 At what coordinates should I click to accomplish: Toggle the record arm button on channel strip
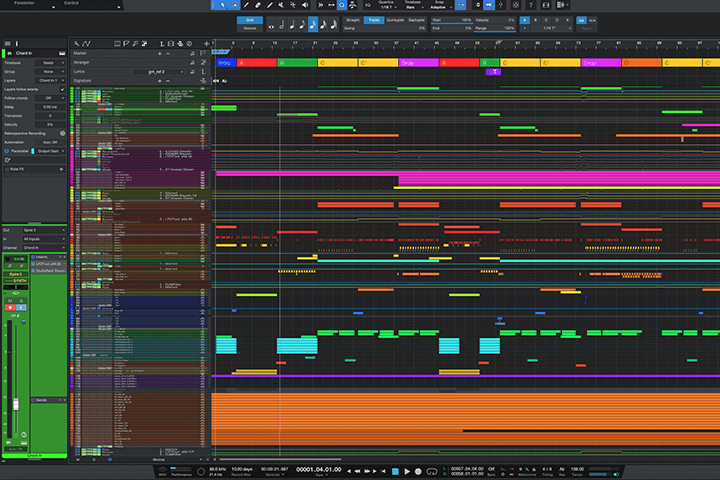(x=10, y=307)
